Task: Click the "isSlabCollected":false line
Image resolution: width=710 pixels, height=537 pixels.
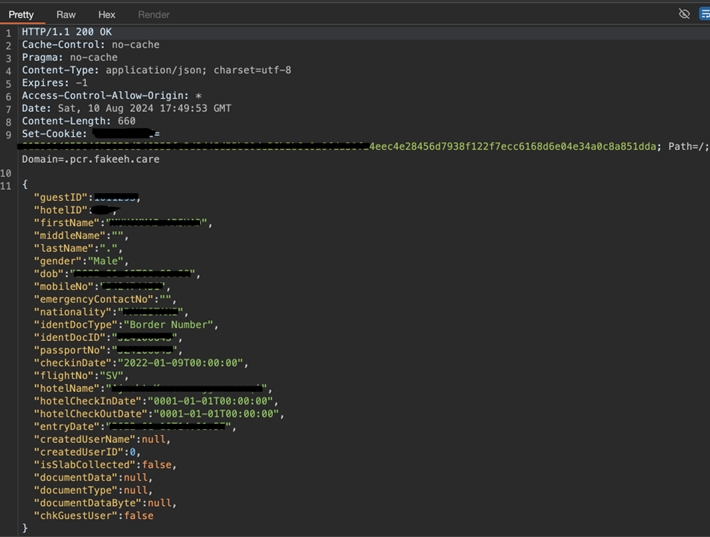Action: point(106,464)
